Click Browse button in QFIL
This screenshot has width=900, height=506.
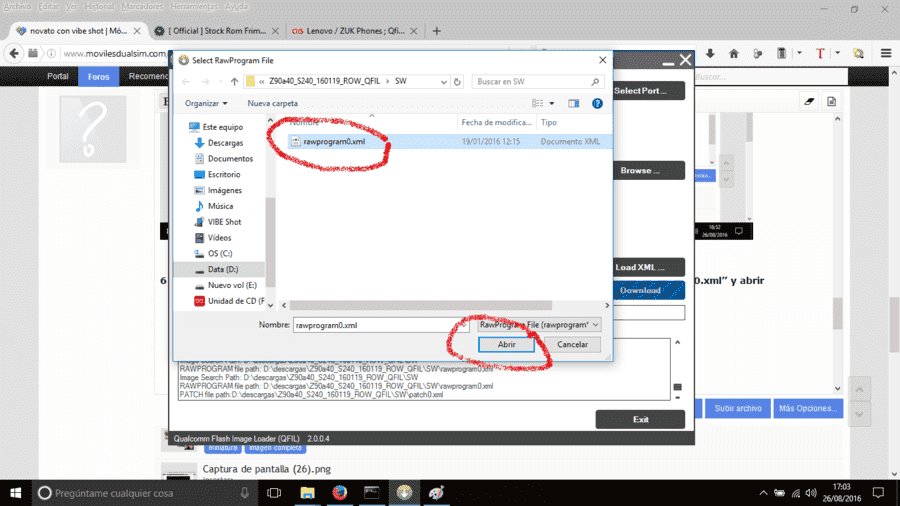pos(648,170)
